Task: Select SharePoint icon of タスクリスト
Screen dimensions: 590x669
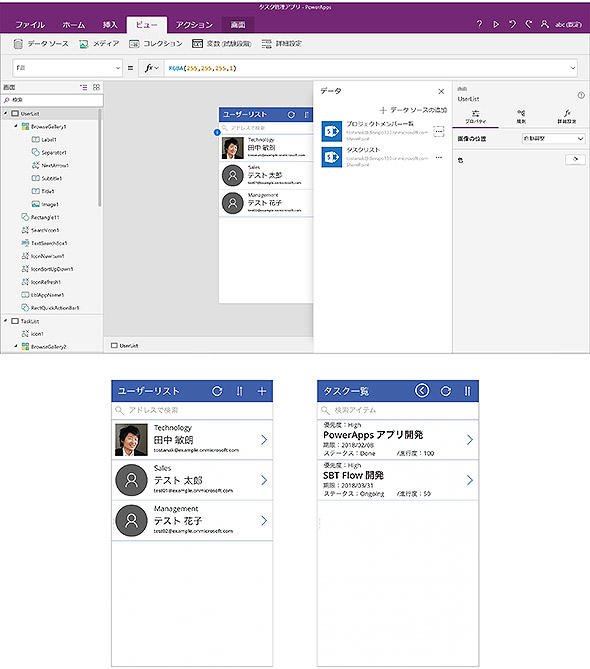Action: pyautogui.click(x=331, y=157)
